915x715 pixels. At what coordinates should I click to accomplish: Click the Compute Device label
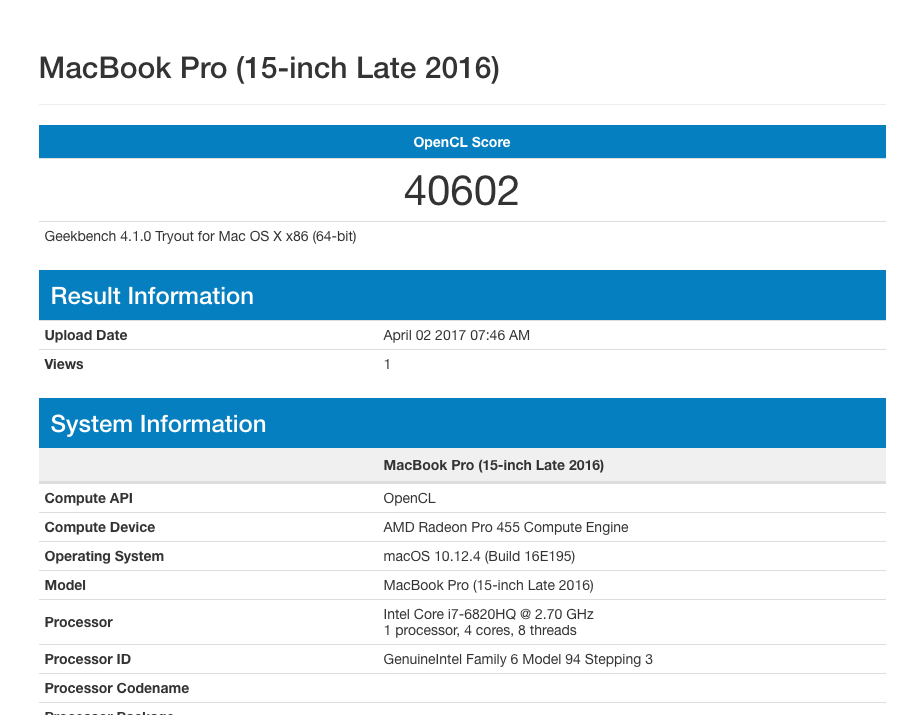pos(100,527)
